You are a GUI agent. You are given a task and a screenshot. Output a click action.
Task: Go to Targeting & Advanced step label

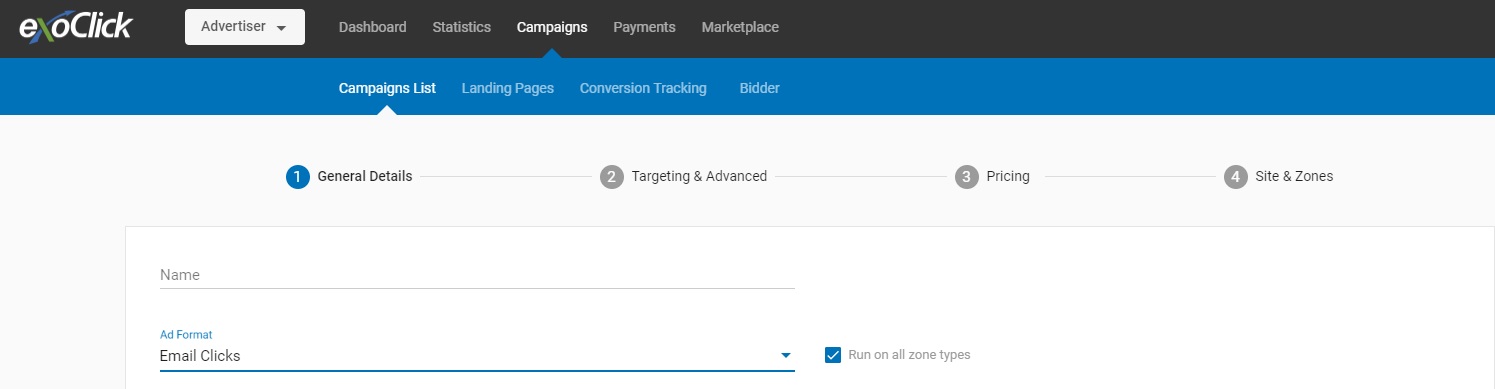pyautogui.click(x=699, y=176)
